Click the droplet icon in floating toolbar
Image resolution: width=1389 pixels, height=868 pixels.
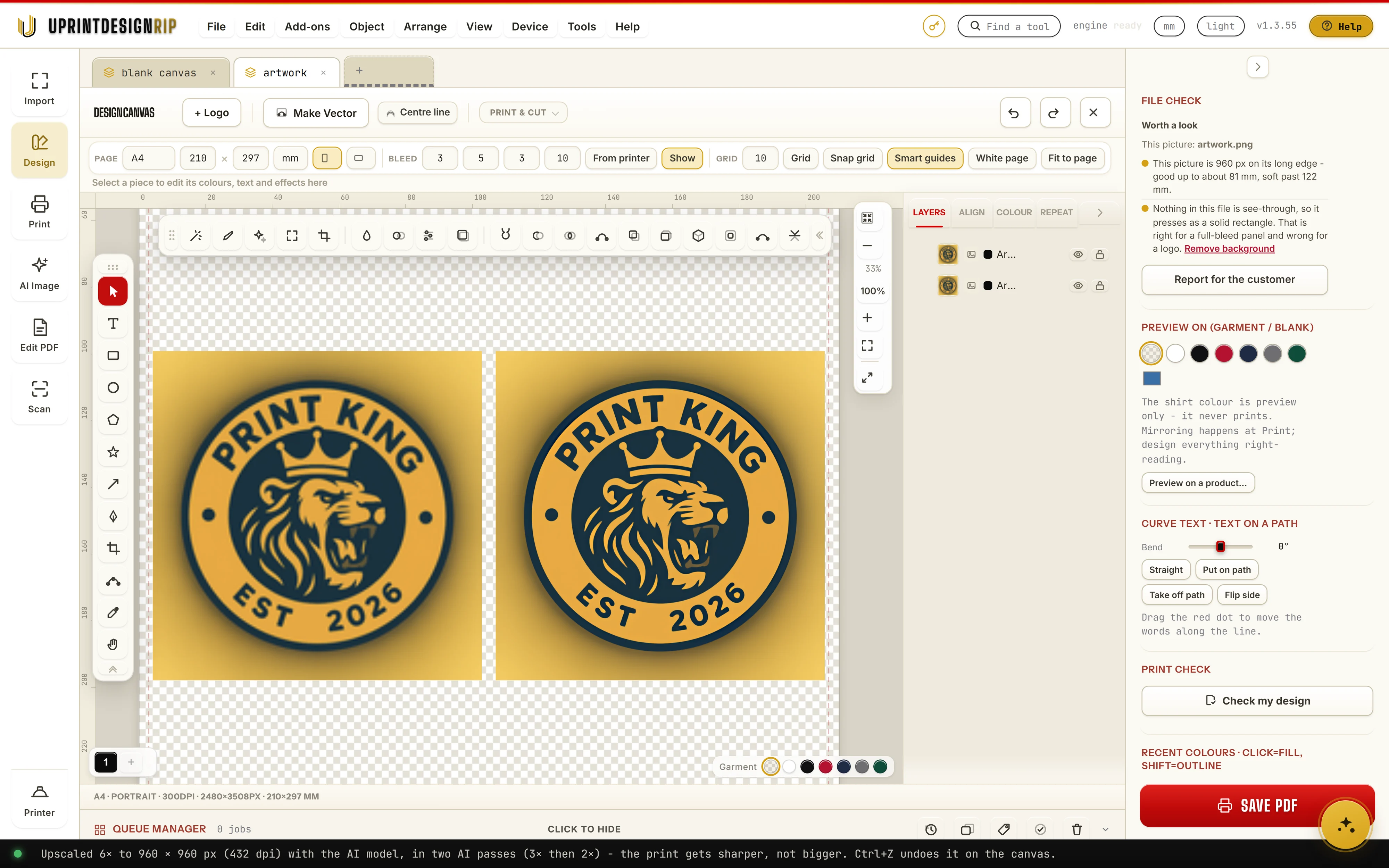tap(366, 236)
